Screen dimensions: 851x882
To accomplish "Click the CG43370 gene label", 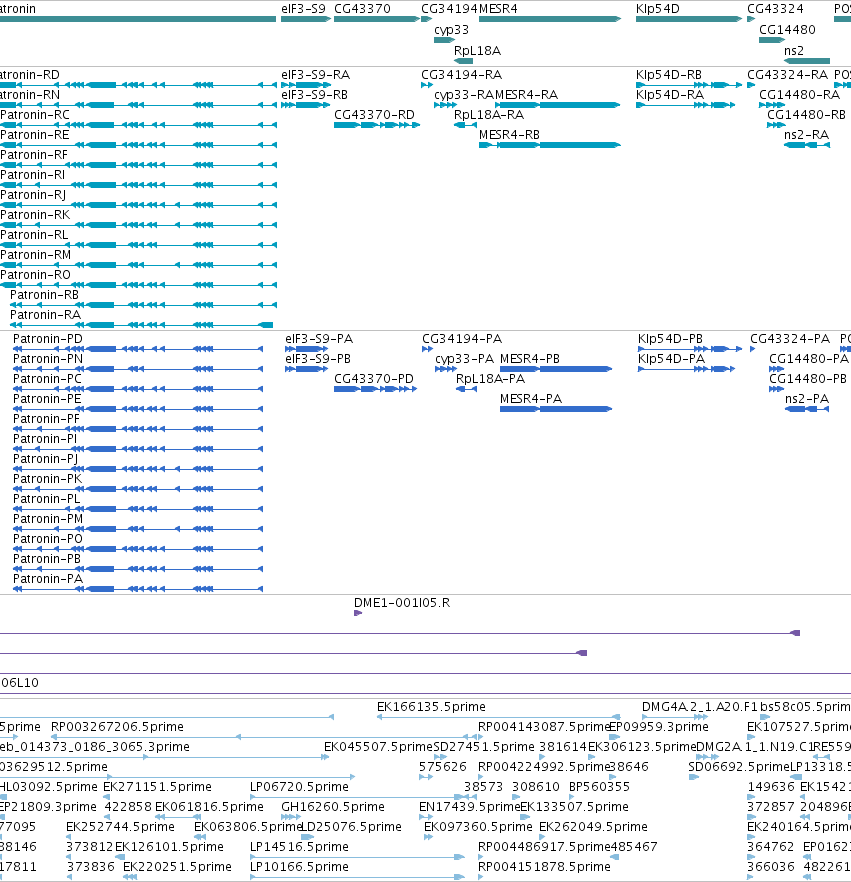I will 362,9.
